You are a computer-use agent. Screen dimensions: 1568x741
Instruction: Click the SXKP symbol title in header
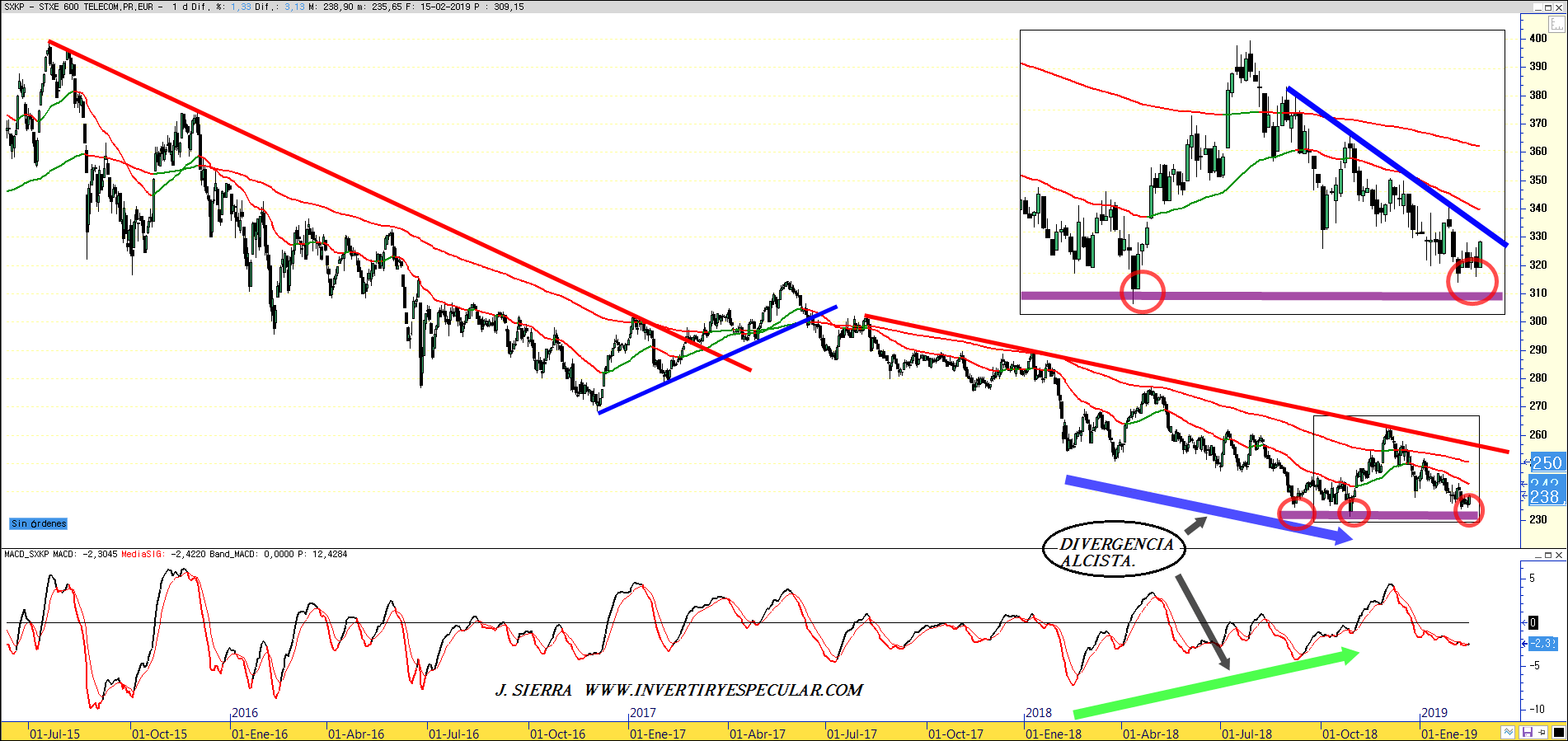[15, 7]
